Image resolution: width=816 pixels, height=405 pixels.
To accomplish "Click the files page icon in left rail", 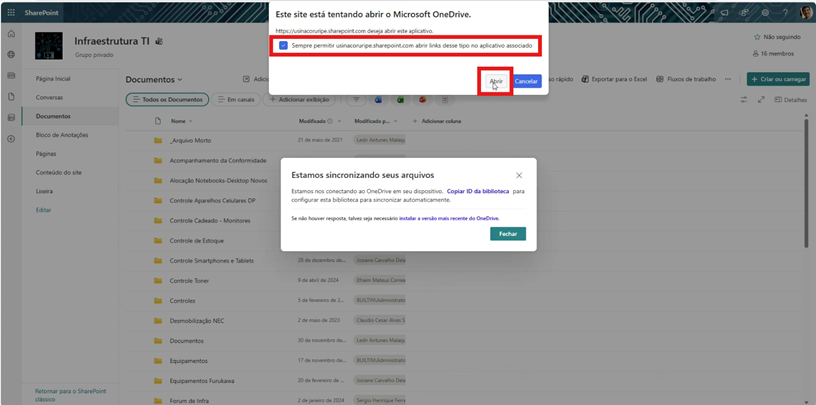I will (11, 97).
